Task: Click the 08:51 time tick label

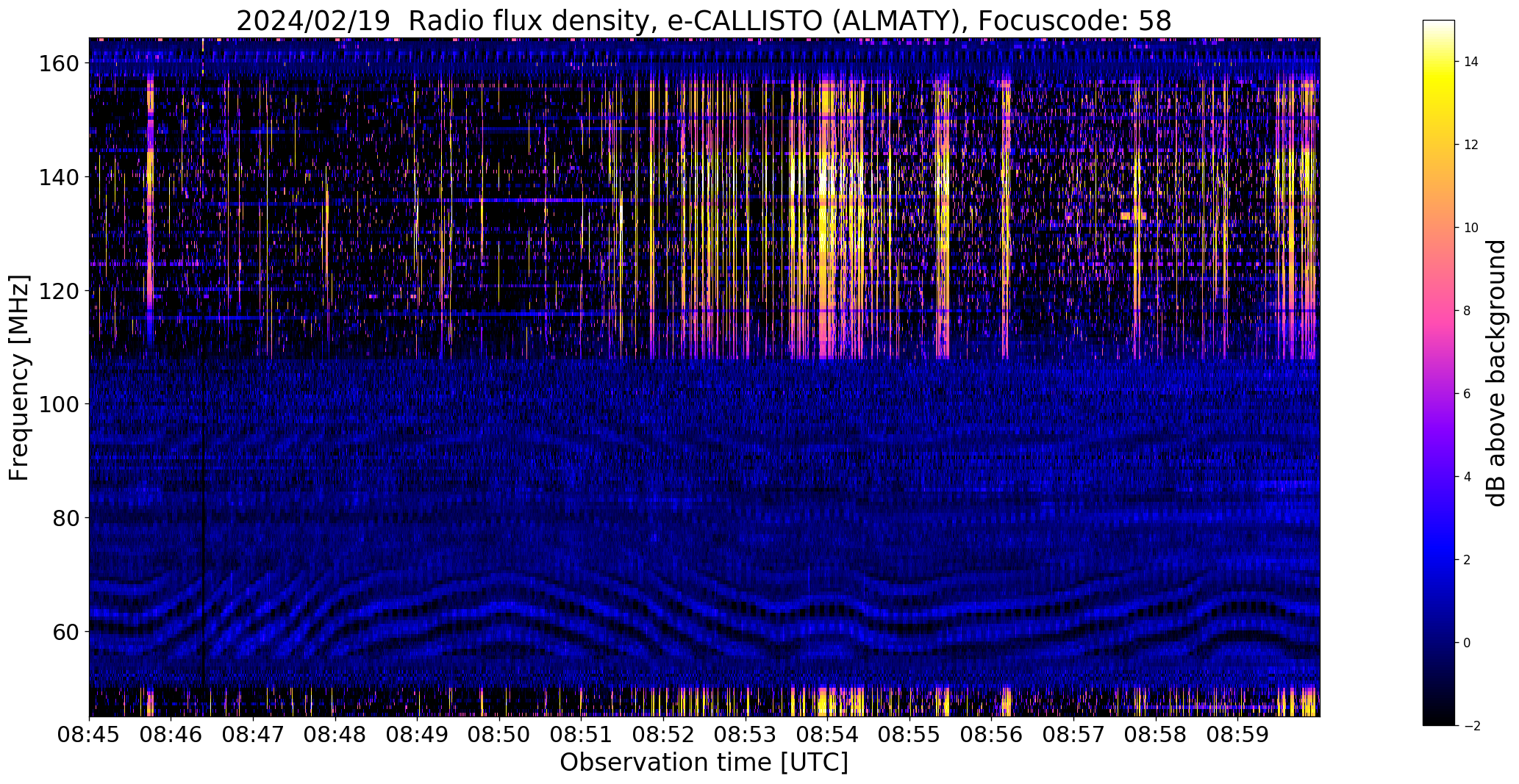Action: point(582,736)
